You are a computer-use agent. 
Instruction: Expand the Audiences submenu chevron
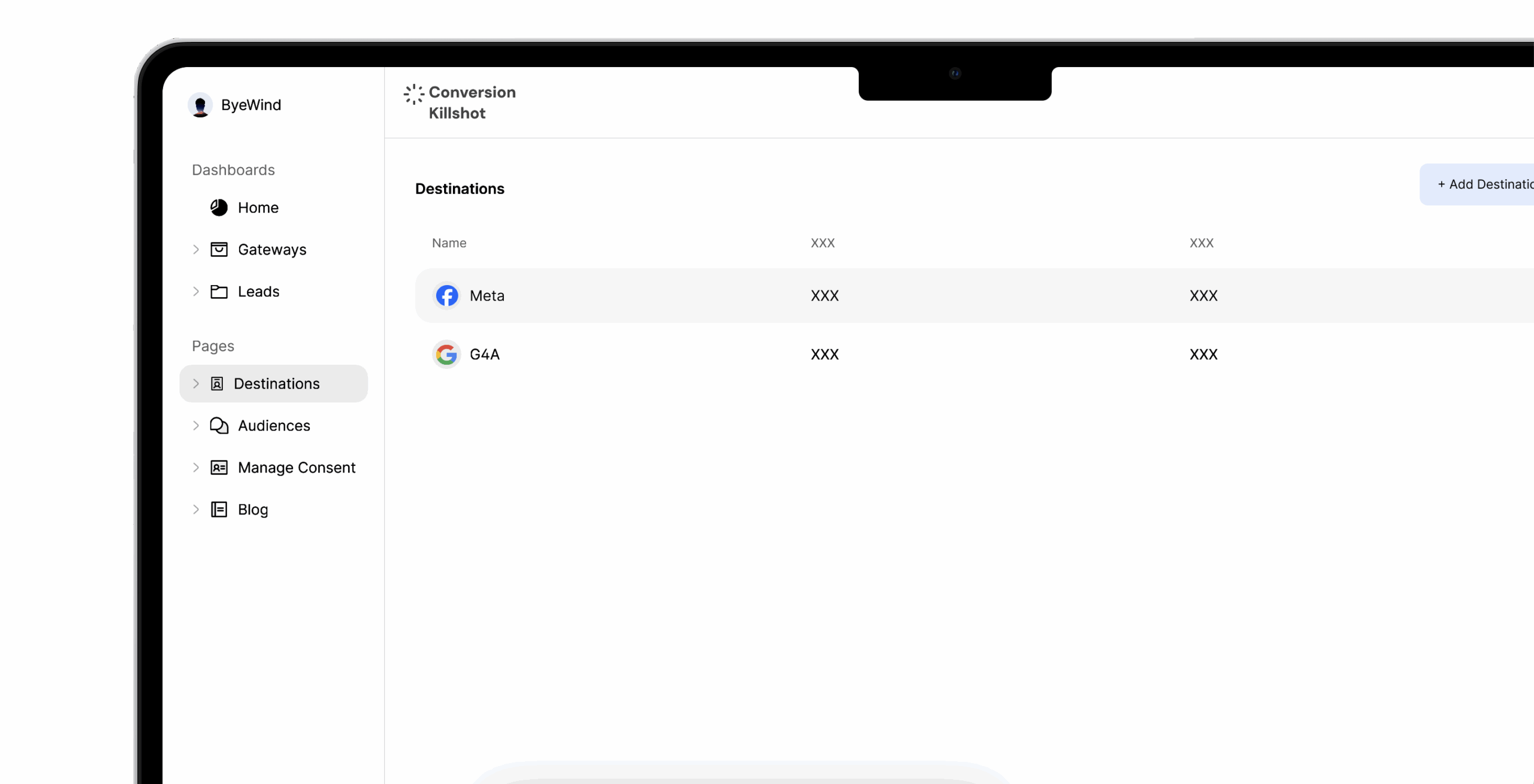[x=196, y=426]
